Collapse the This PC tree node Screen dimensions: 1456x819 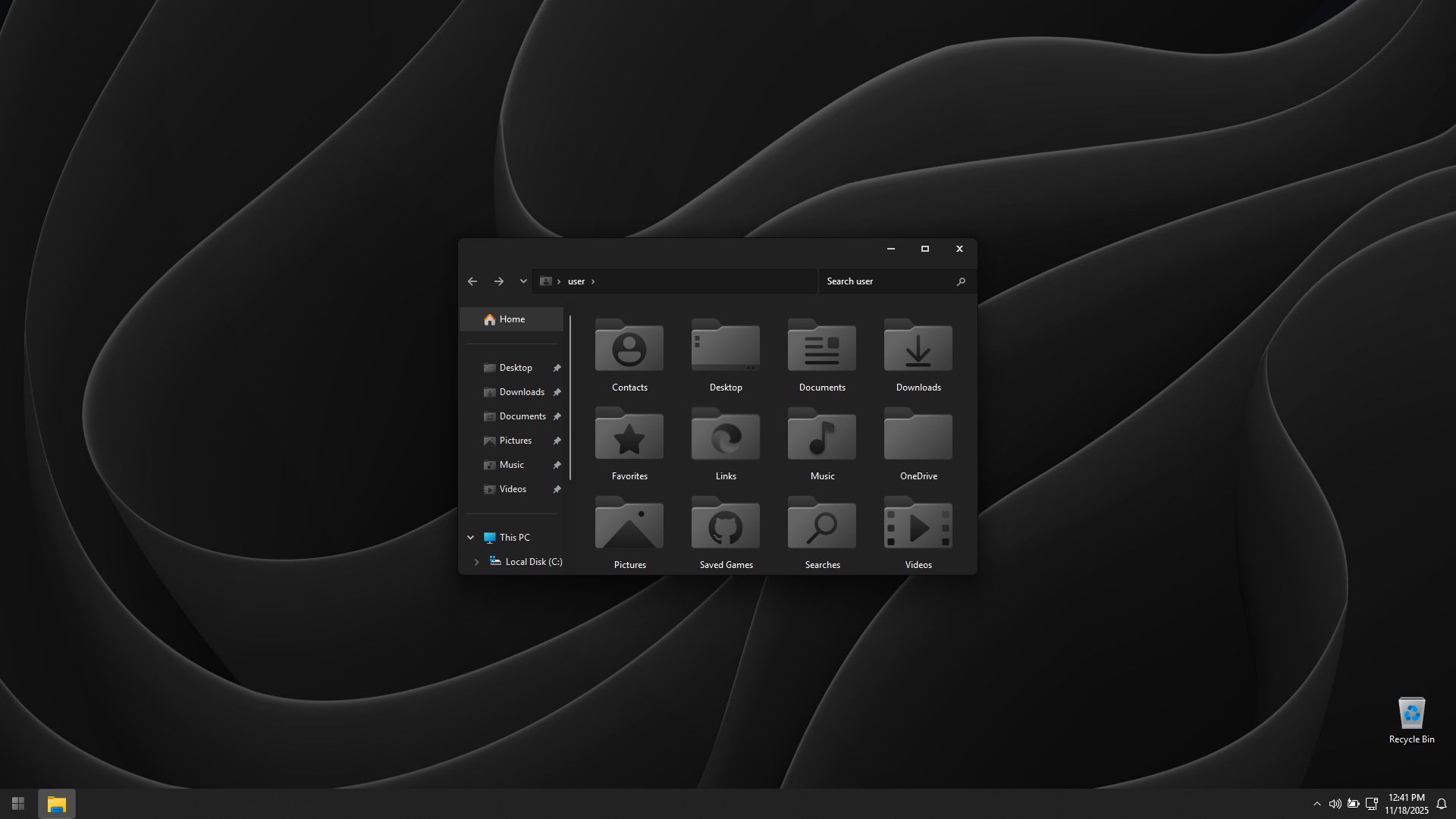470,538
